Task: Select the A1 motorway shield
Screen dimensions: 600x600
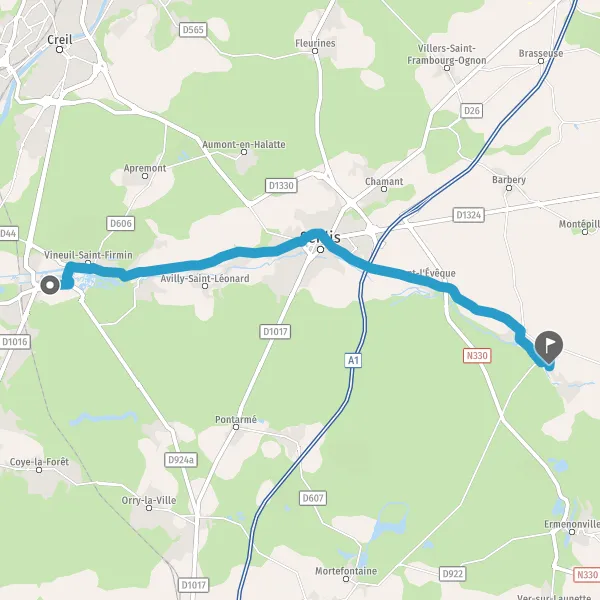Action: tap(353, 360)
